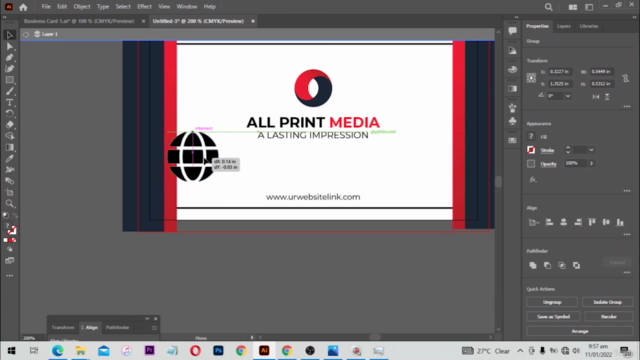The image size is (640, 360).
Task: Select the Shape Builder tool
Action: point(9,136)
